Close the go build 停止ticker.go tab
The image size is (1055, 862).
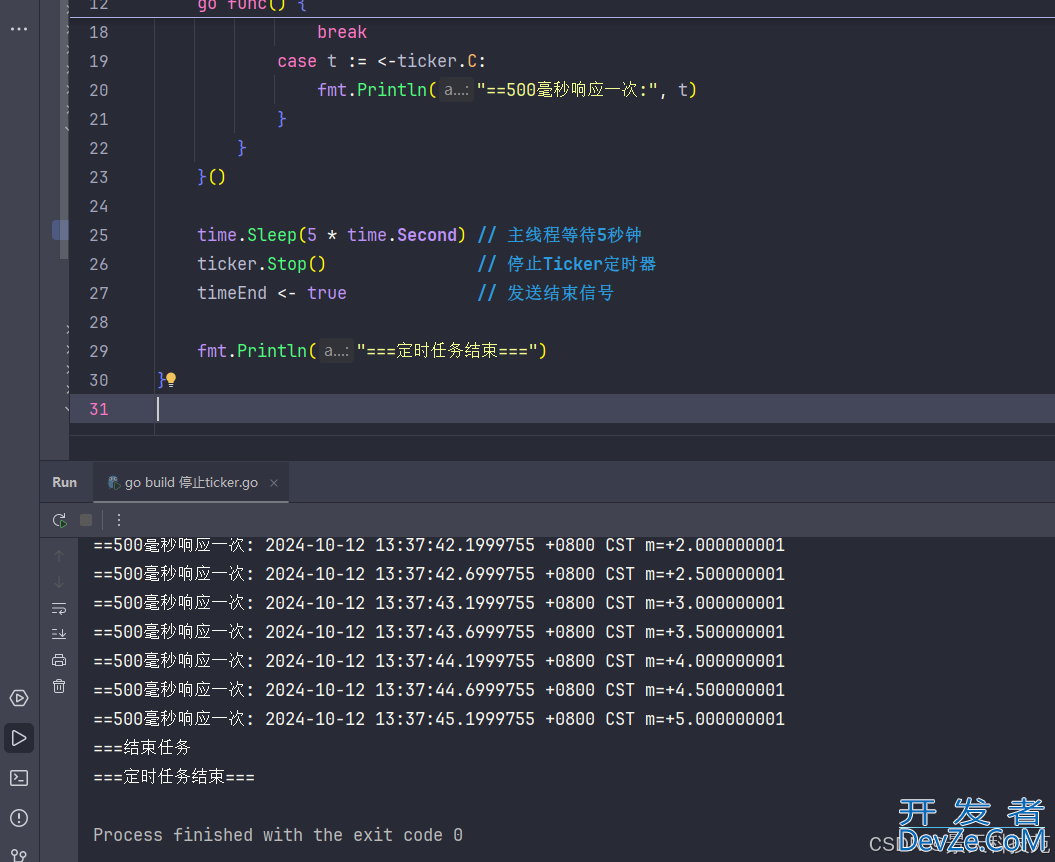(x=274, y=483)
